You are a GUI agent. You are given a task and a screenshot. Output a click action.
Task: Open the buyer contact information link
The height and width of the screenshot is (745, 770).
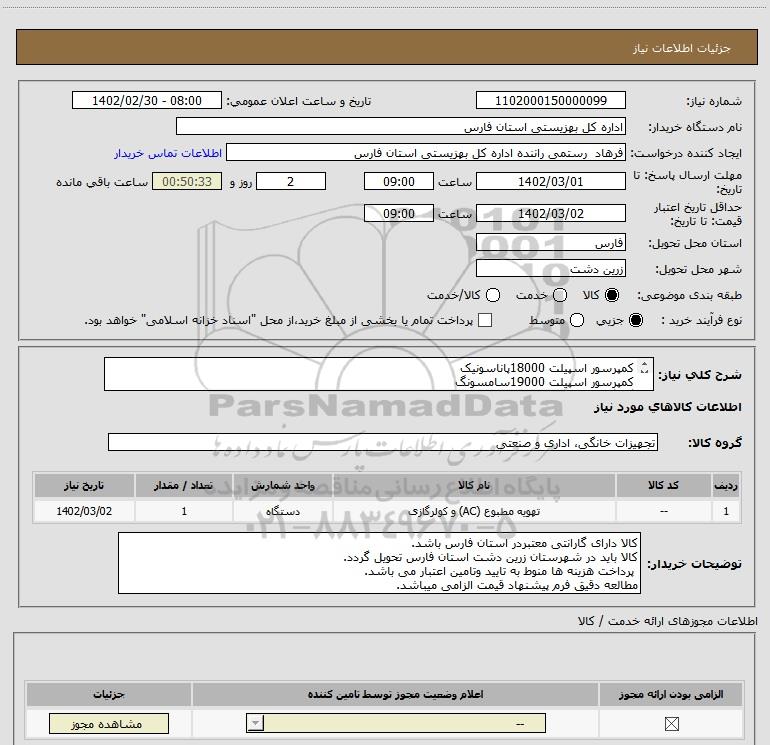click(168, 153)
